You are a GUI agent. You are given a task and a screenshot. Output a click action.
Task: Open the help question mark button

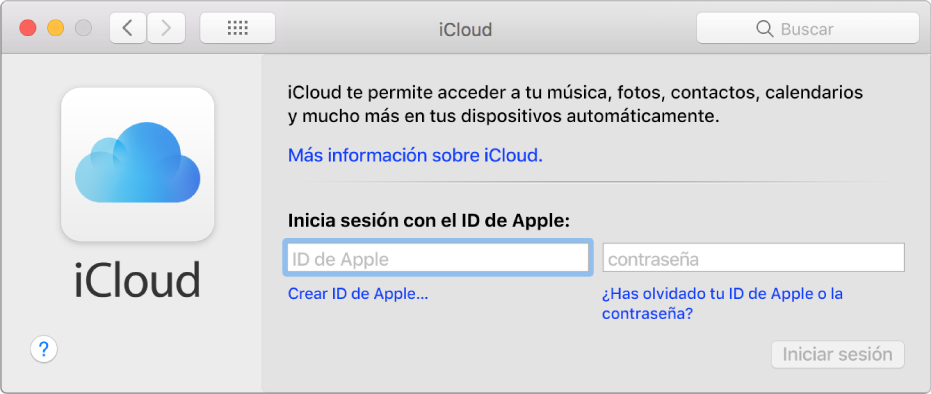(44, 349)
